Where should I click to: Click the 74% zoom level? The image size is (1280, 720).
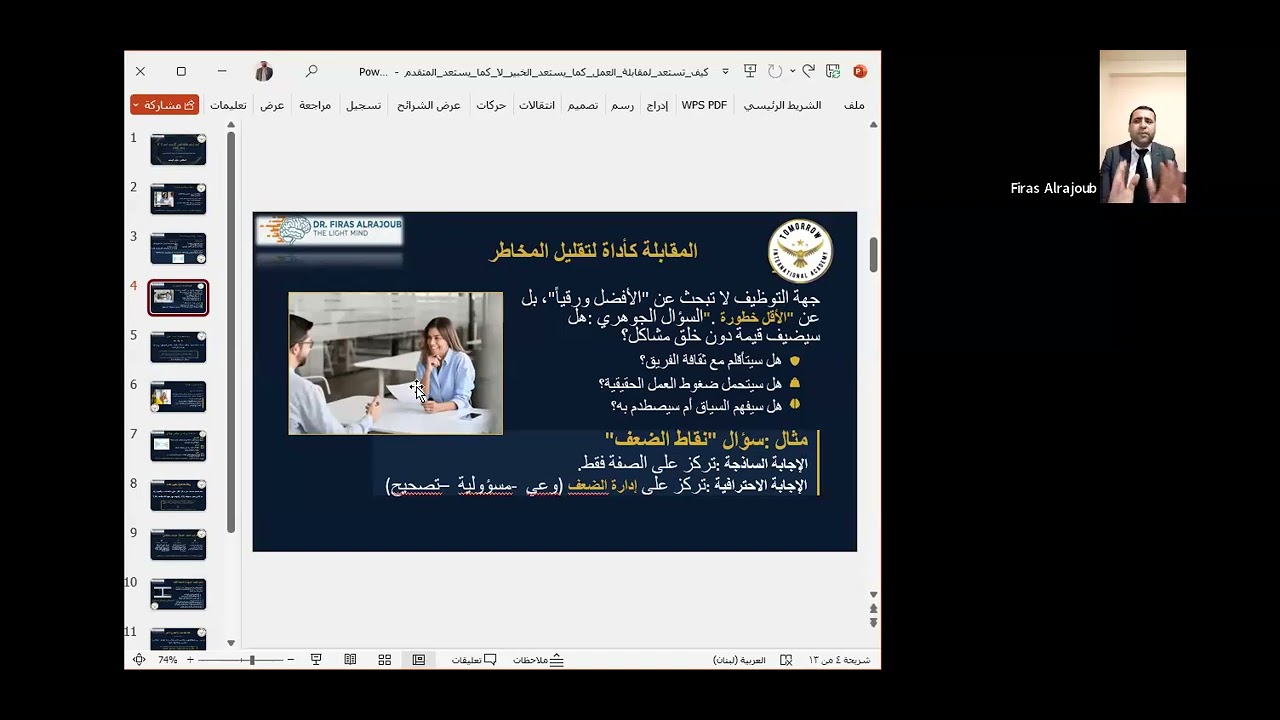point(167,660)
